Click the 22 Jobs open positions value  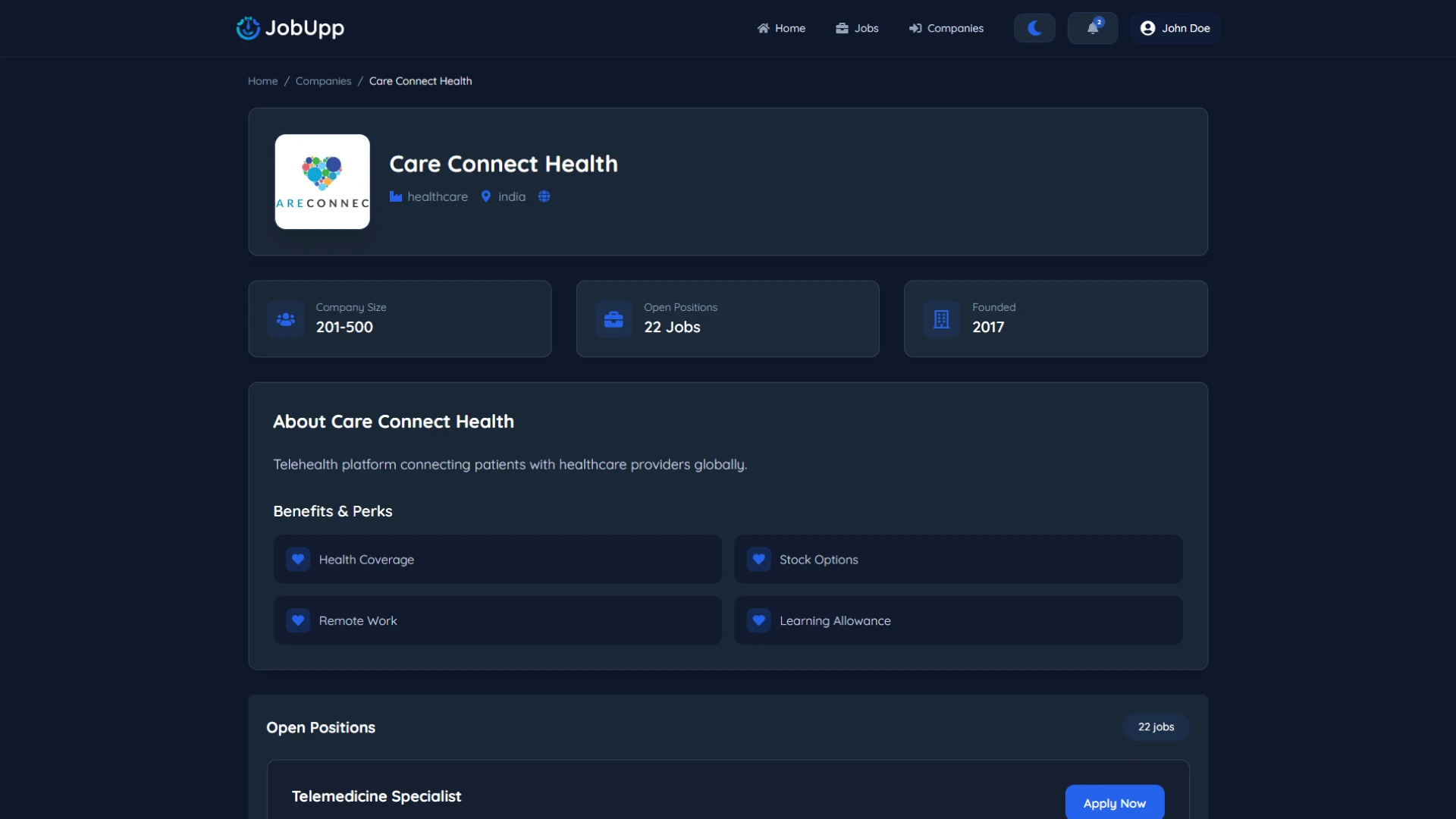point(672,327)
